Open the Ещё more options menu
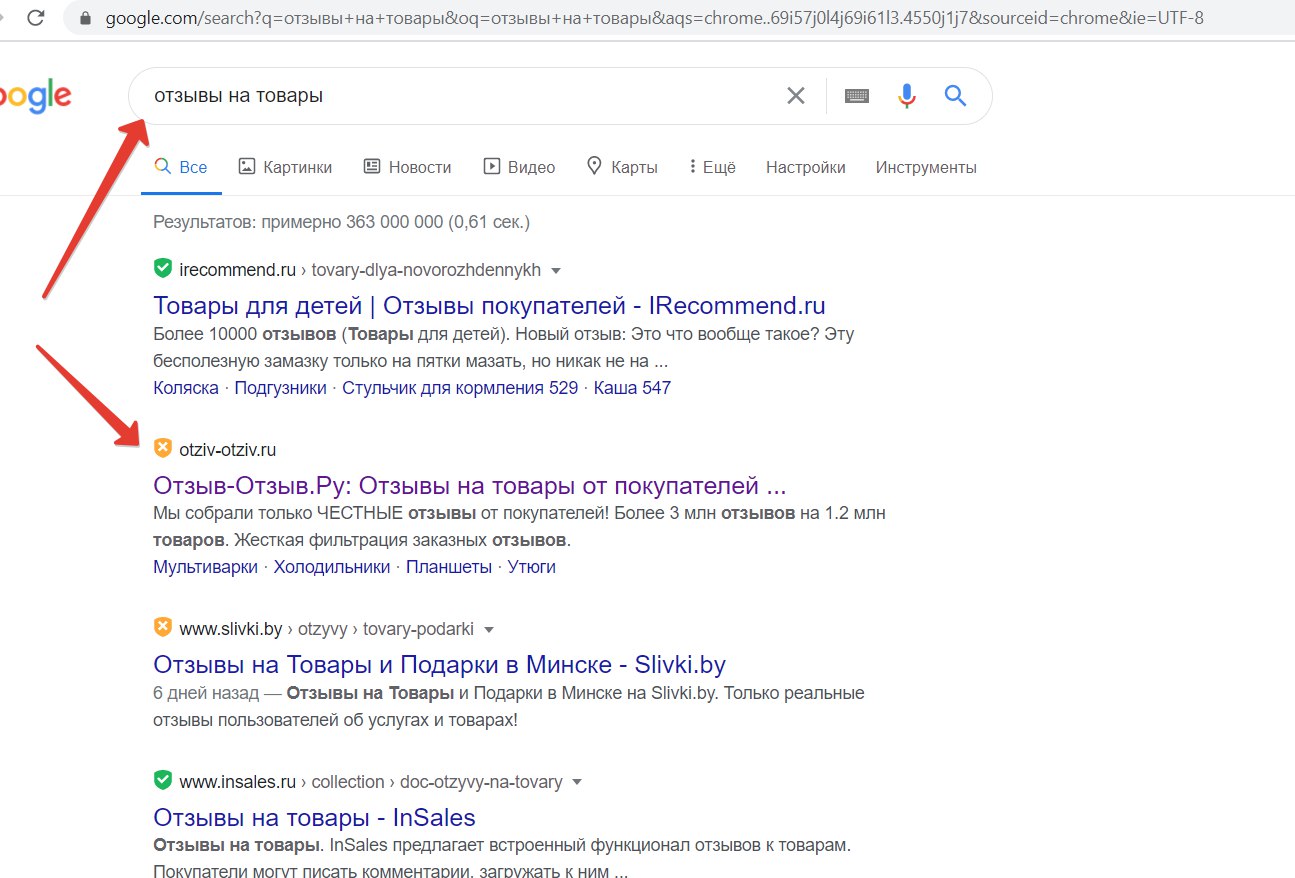Image resolution: width=1295 pixels, height=878 pixels. [x=712, y=167]
